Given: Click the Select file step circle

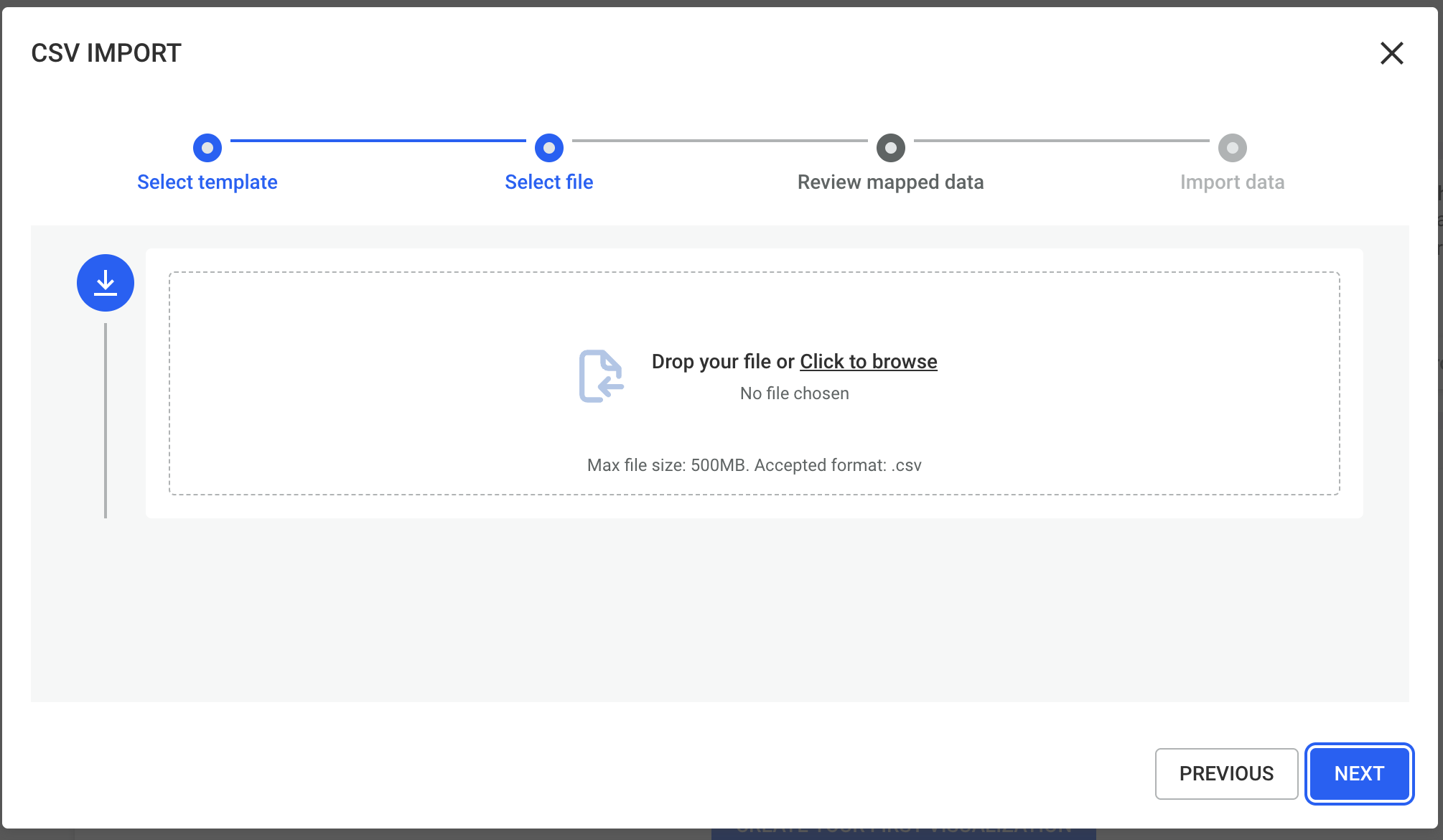Looking at the screenshot, I should point(549,148).
